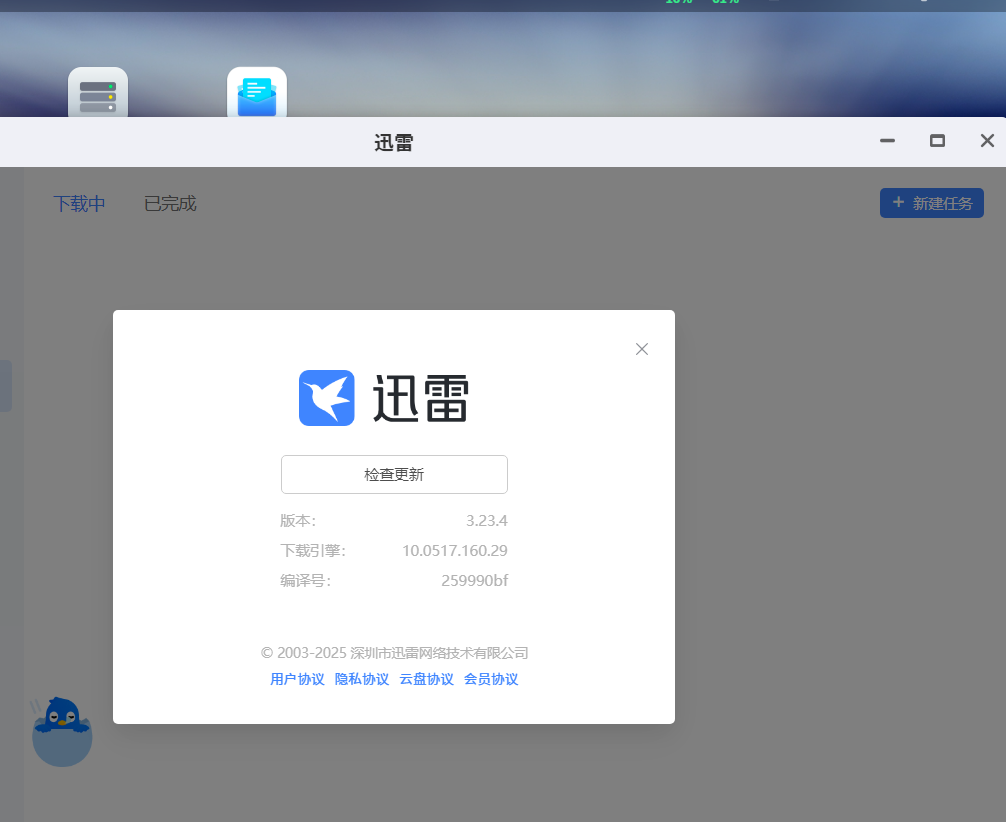Click the 检查更新 button

pyautogui.click(x=394, y=474)
